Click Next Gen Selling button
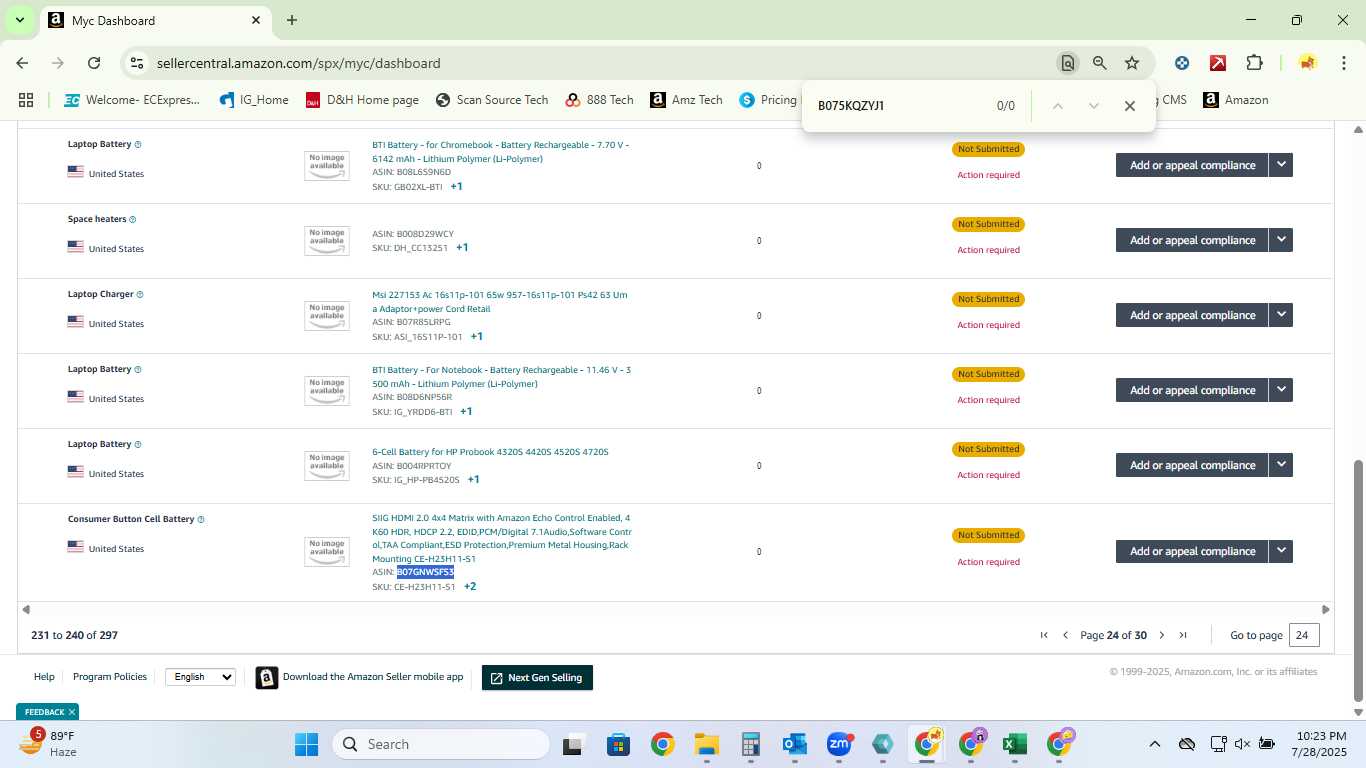The width and height of the screenshot is (1366, 768). pos(537,677)
